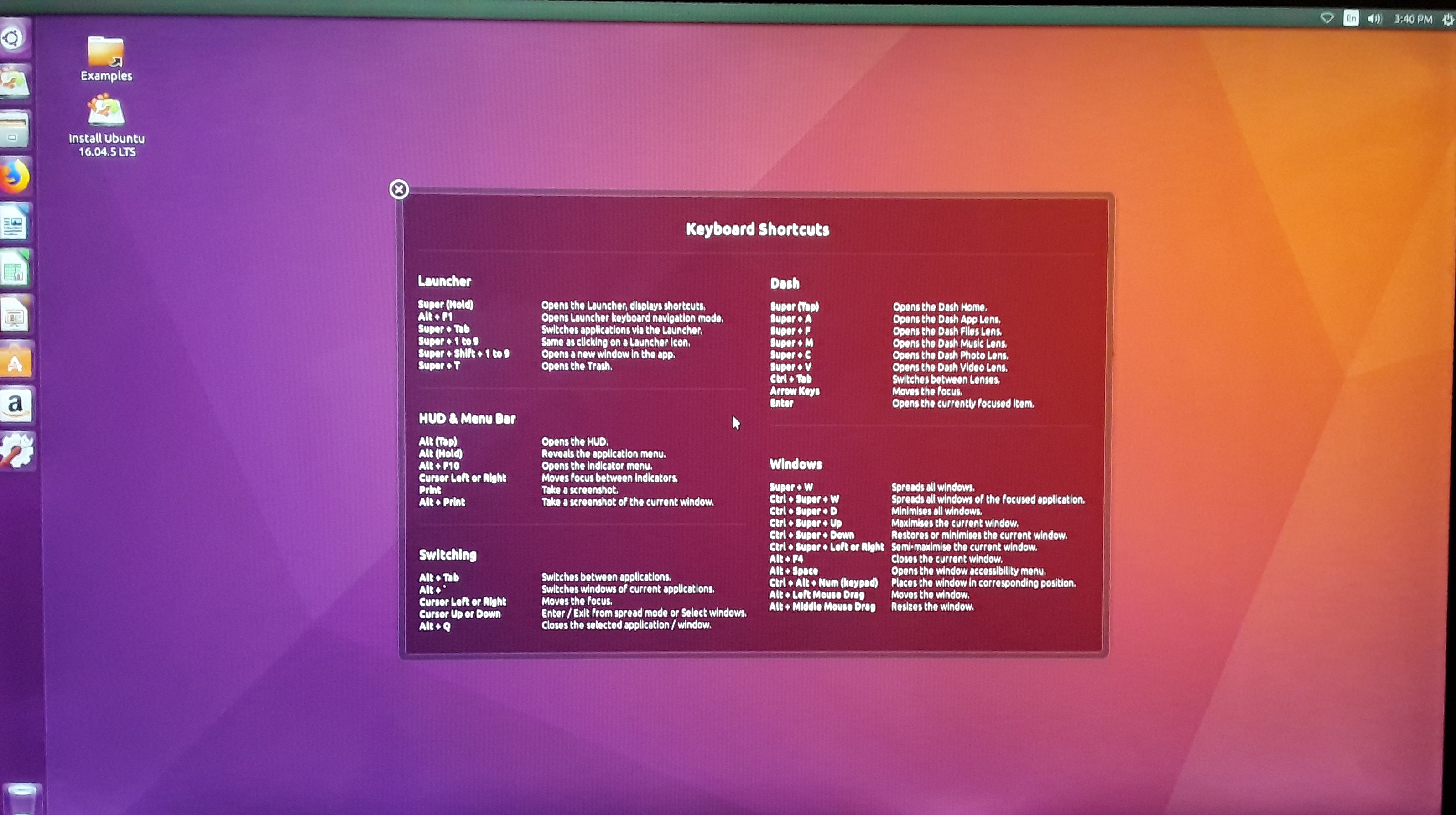The height and width of the screenshot is (815, 1456).
Task: Click 'Semi-maximise the current window.' text
Action: [x=964, y=547]
